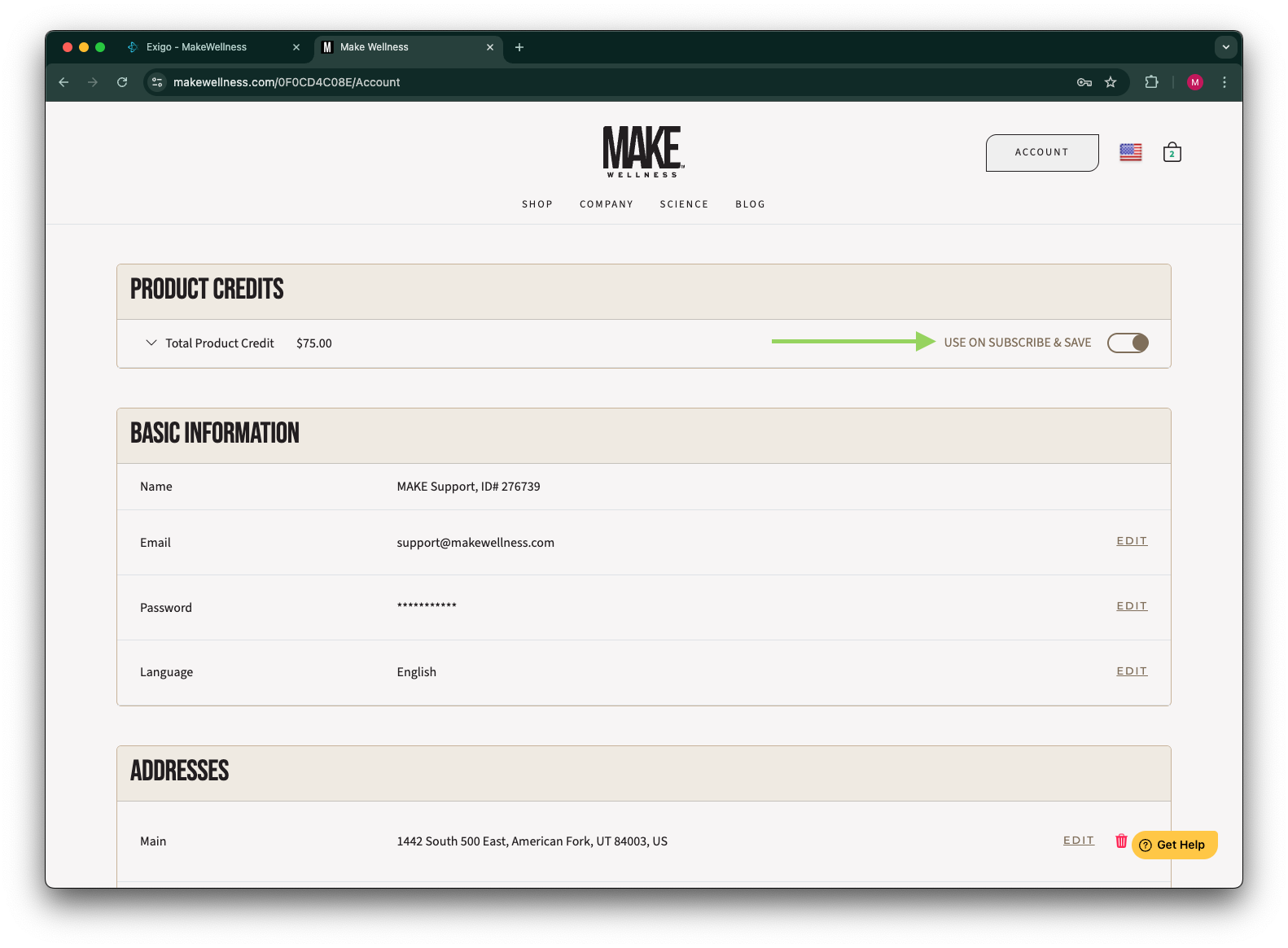Open the shopping bag cart icon
1288x948 pixels.
pyautogui.click(x=1172, y=152)
